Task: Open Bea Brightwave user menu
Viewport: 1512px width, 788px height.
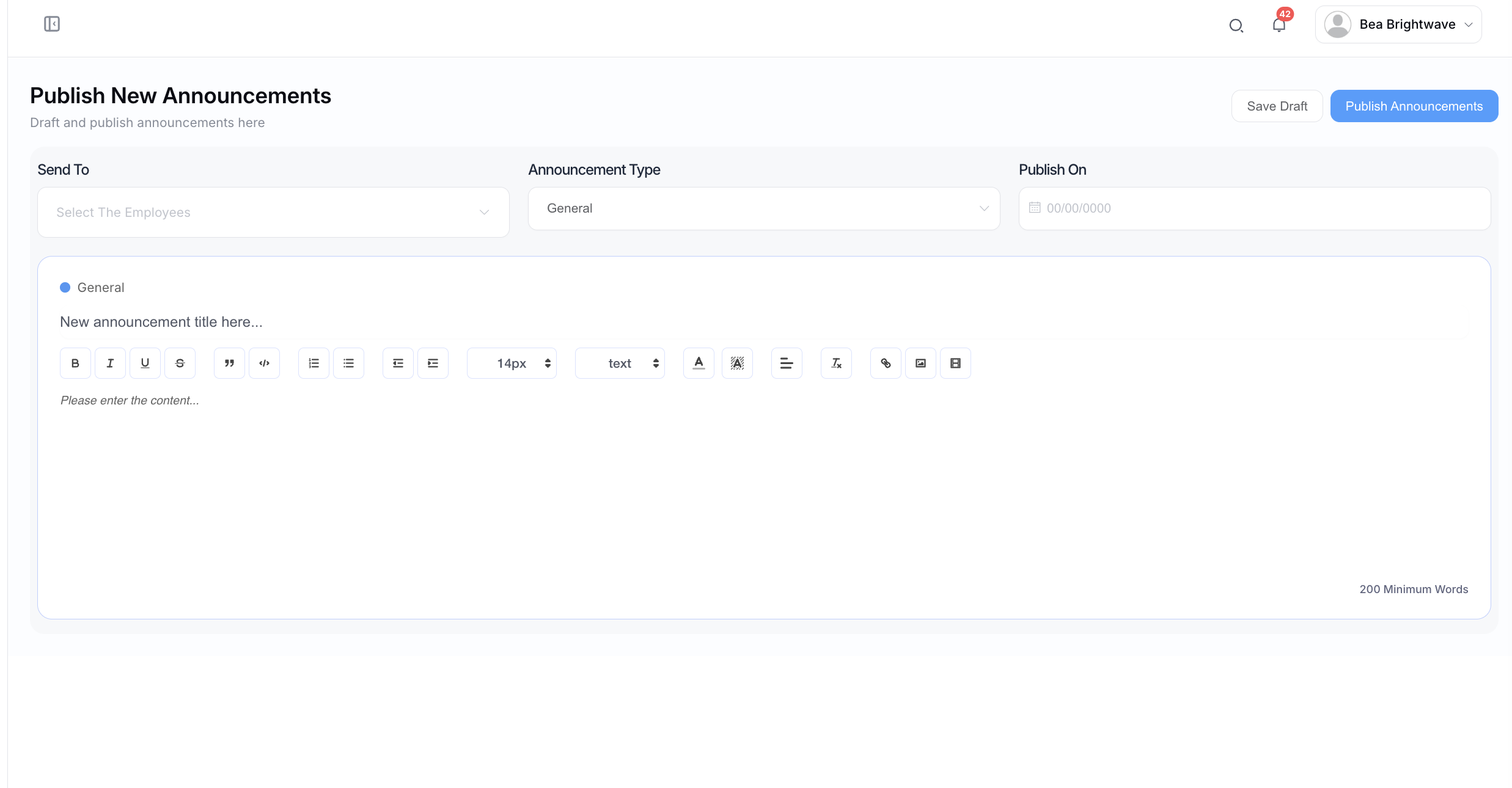Action: tap(1398, 24)
